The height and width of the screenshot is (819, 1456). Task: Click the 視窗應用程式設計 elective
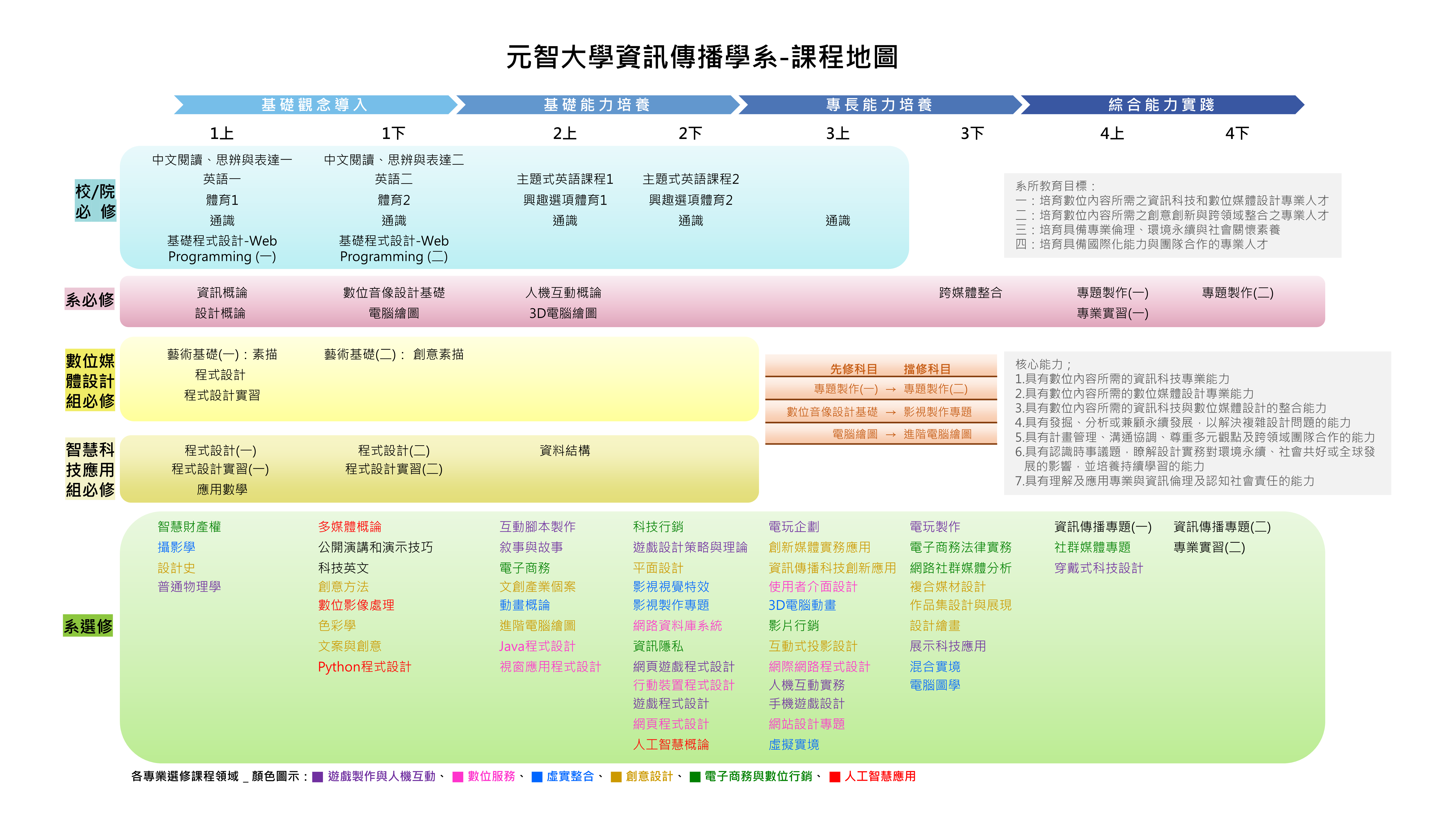[x=550, y=667]
